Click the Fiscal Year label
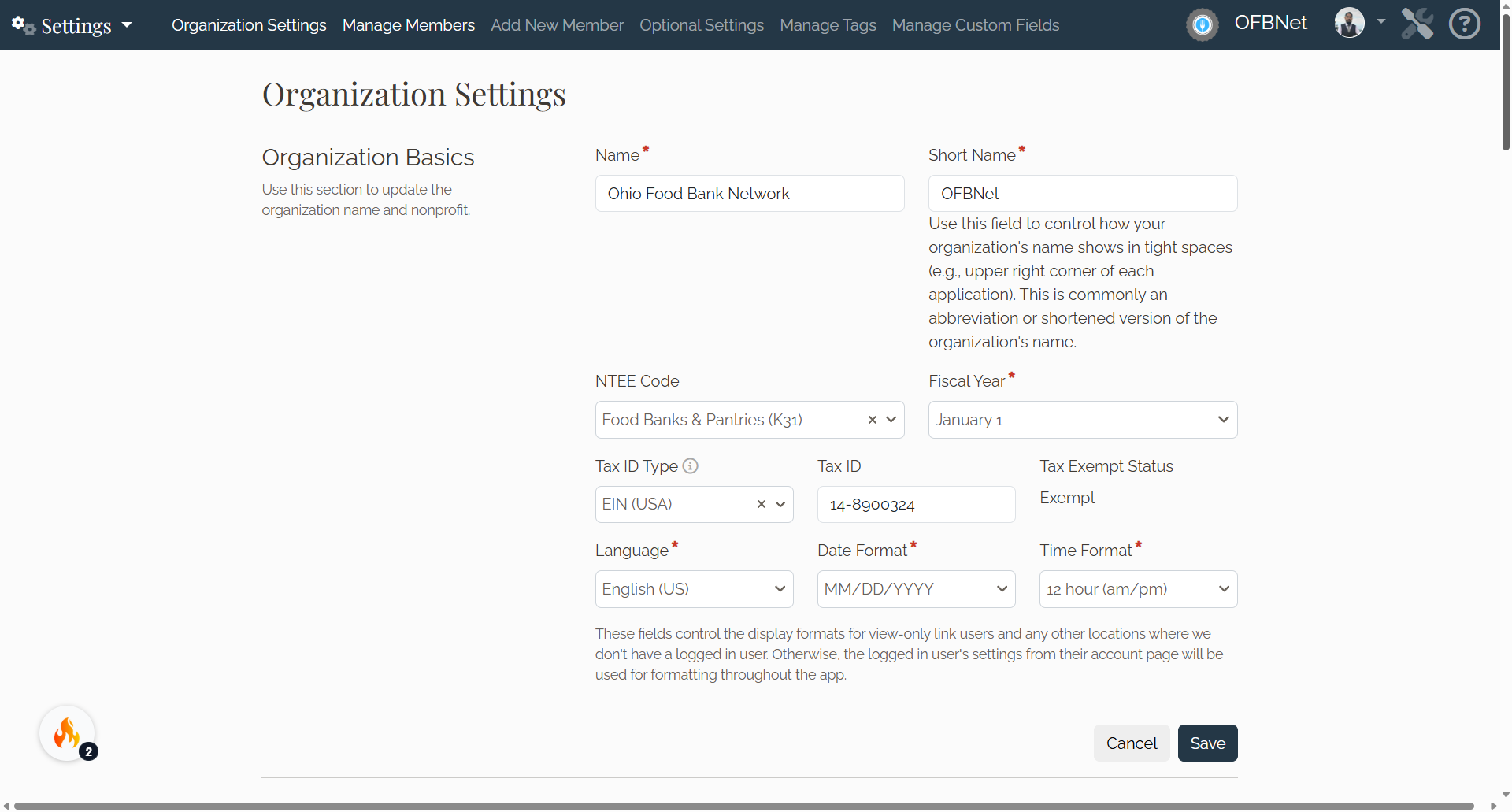 (x=966, y=381)
